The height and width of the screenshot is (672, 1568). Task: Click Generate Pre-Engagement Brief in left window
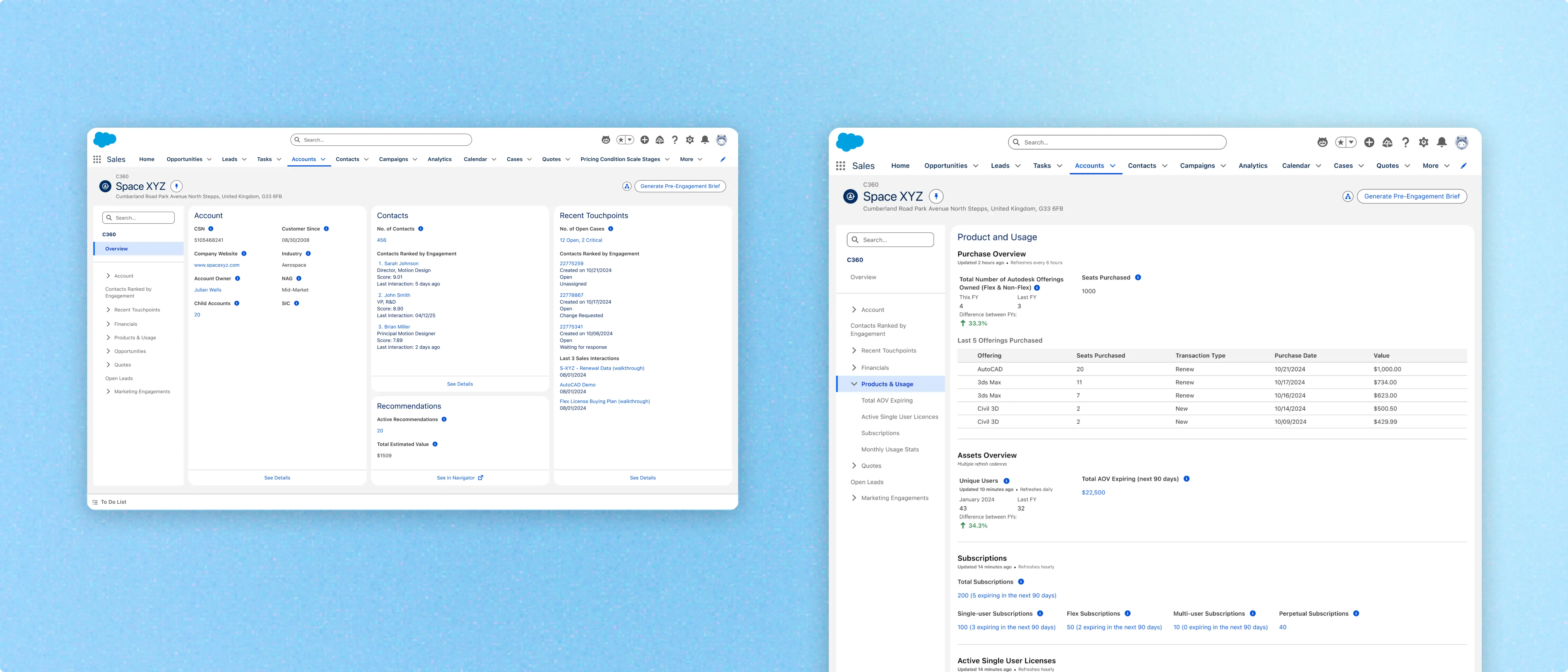(680, 186)
